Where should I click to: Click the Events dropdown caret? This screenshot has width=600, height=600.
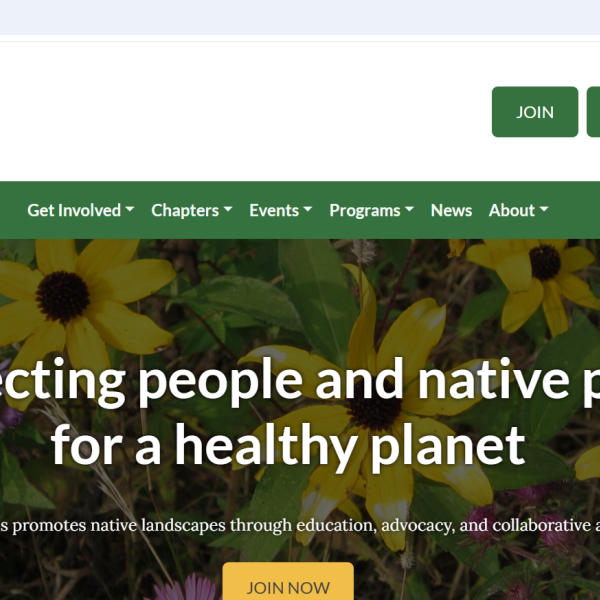[x=308, y=209]
